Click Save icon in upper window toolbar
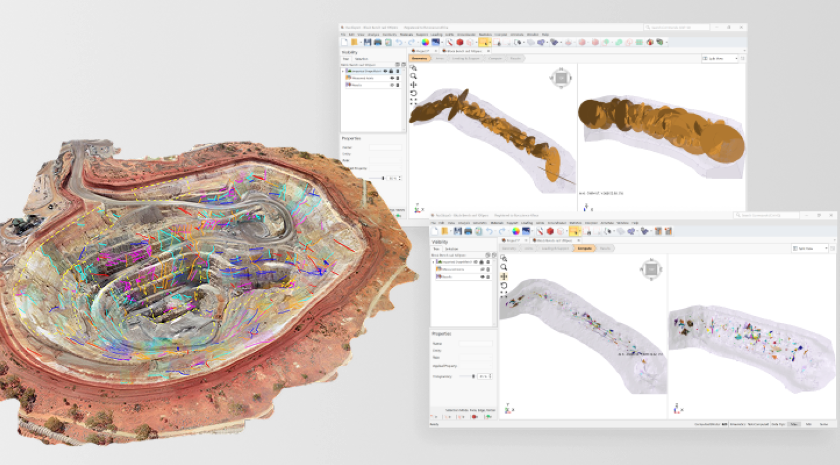This screenshot has width=840, height=465. [368, 42]
